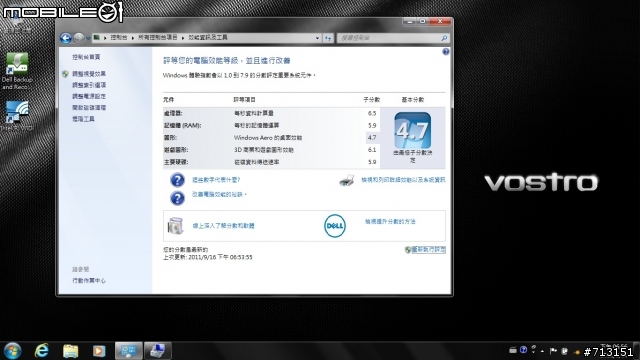Viewport: 640px width, 360px height.
Task: Open Windows Explorer folder on the taskbar
Action: (x=70, y=351)
